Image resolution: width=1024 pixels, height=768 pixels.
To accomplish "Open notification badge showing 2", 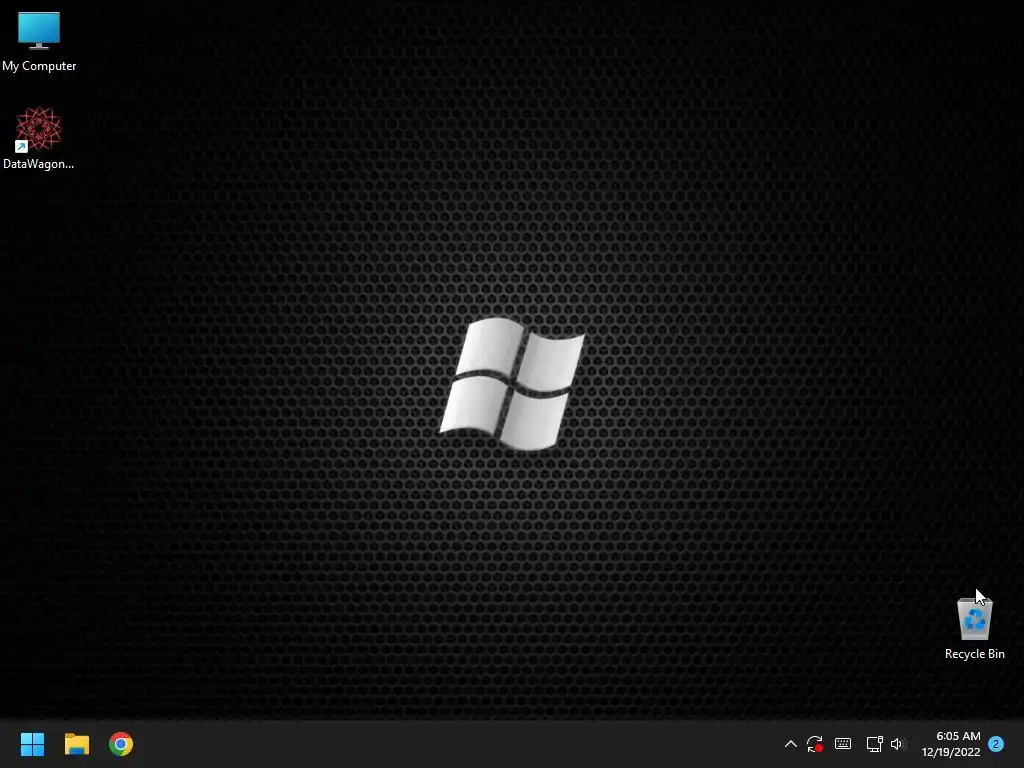I will (x=996, y=744).
